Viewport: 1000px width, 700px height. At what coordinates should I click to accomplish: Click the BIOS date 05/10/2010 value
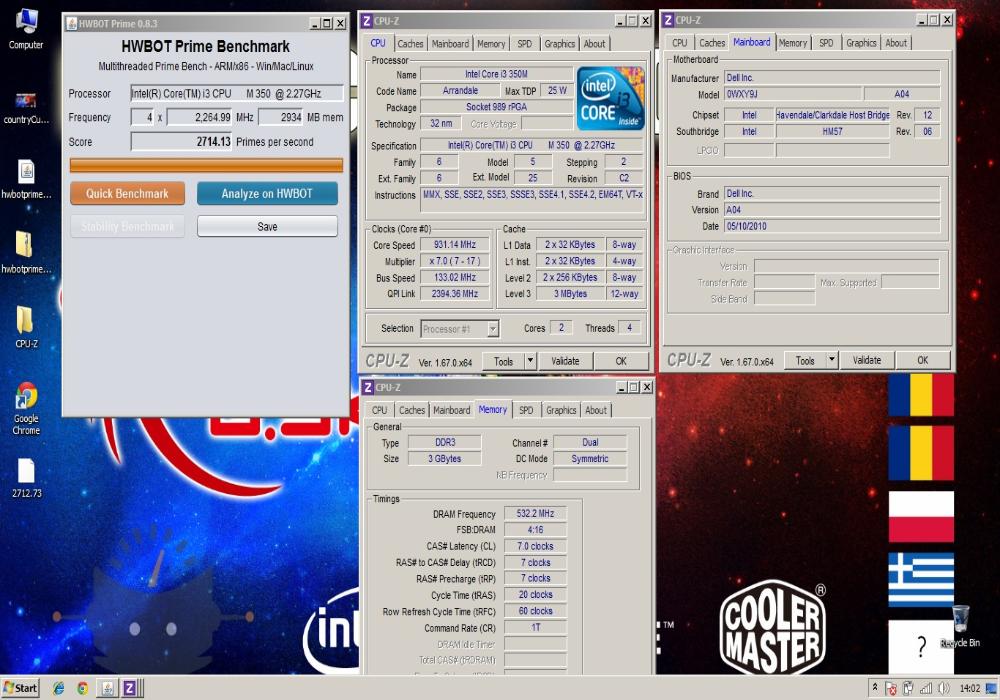832,226
